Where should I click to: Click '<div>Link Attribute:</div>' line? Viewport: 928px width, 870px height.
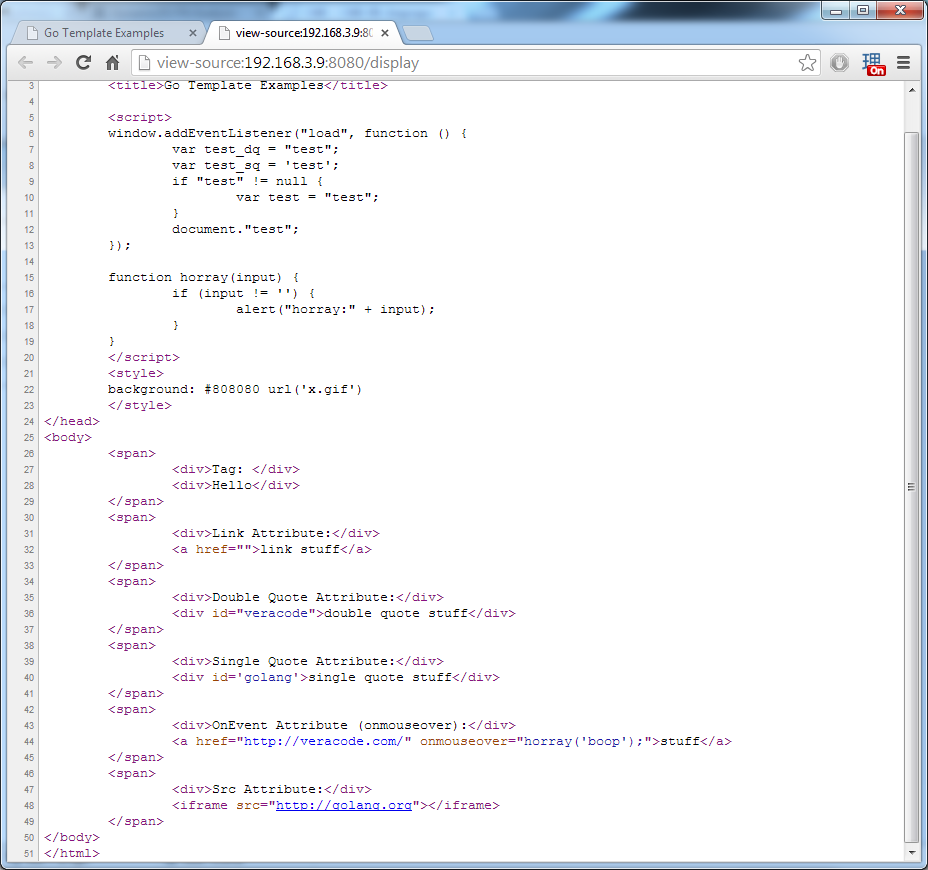pyautogui.click(x=276, y=533)
